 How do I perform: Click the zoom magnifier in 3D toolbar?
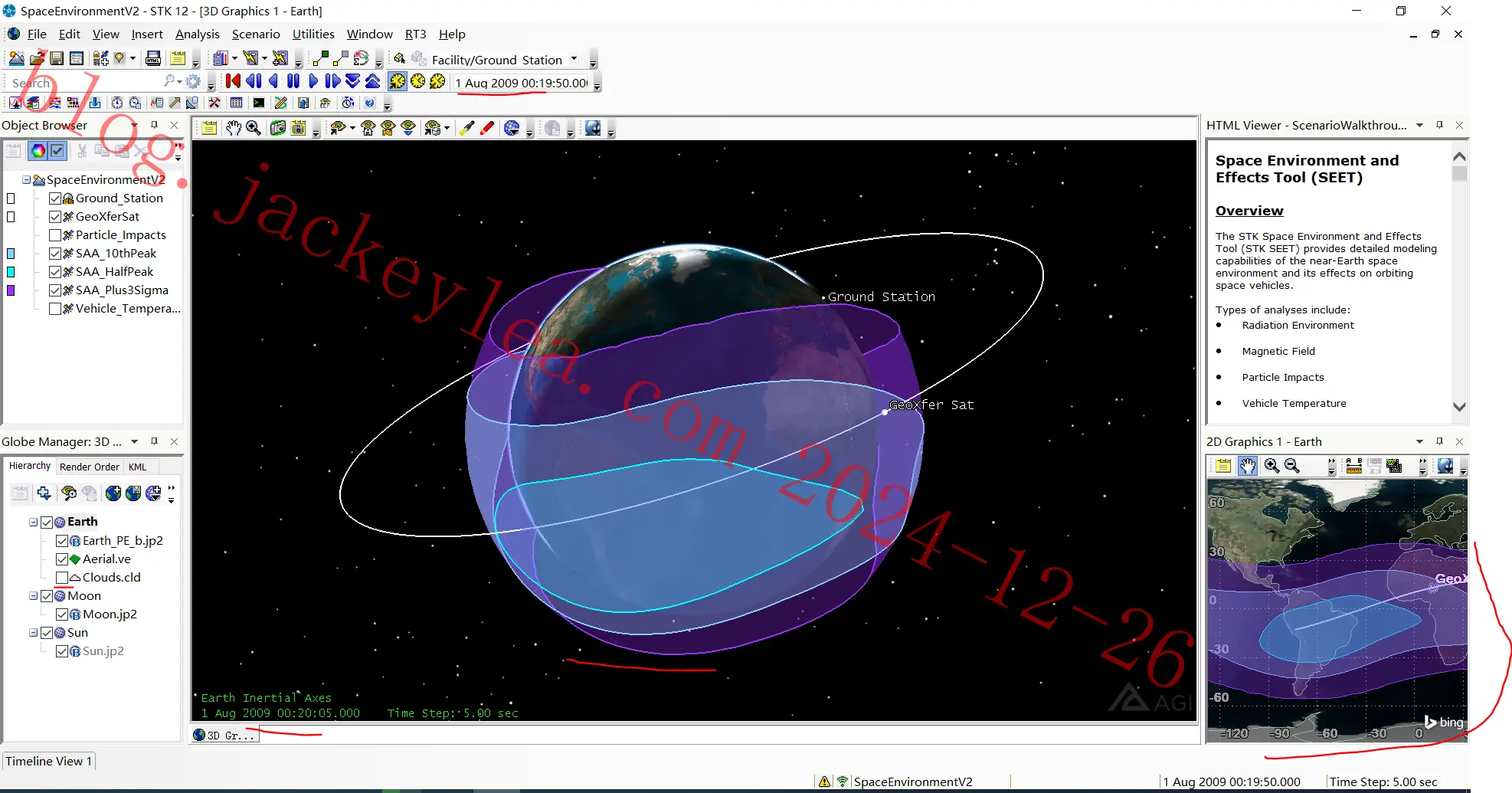(x=254, y=128)
